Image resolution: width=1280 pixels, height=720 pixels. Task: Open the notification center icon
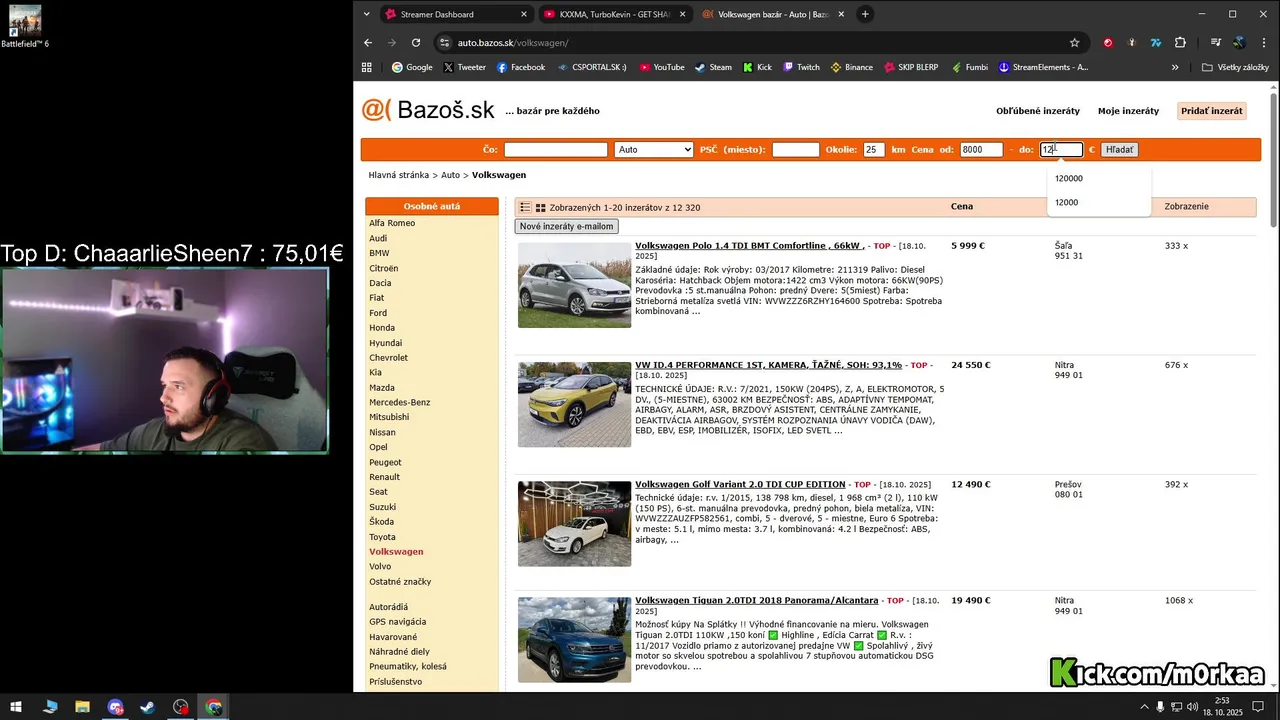point(1258,707)
